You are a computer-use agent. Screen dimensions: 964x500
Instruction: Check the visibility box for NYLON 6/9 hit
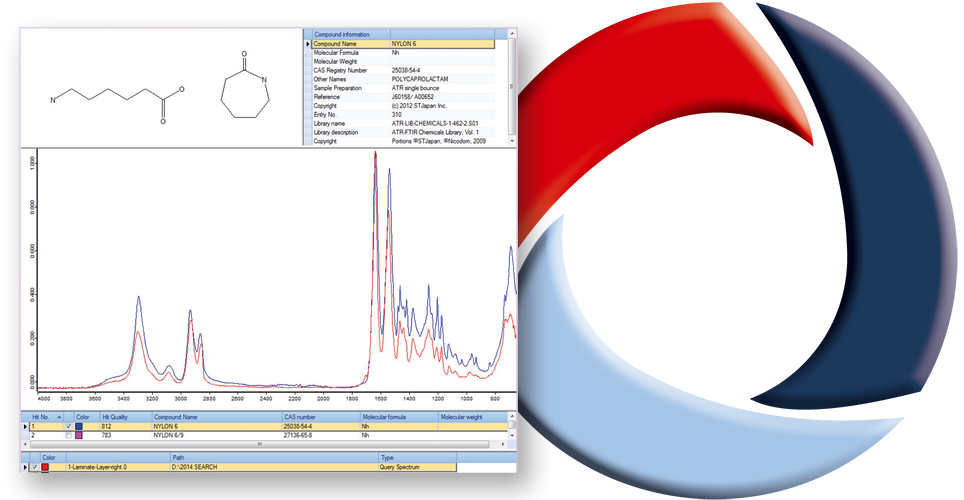pyautogui.click(x=69, y=435)
